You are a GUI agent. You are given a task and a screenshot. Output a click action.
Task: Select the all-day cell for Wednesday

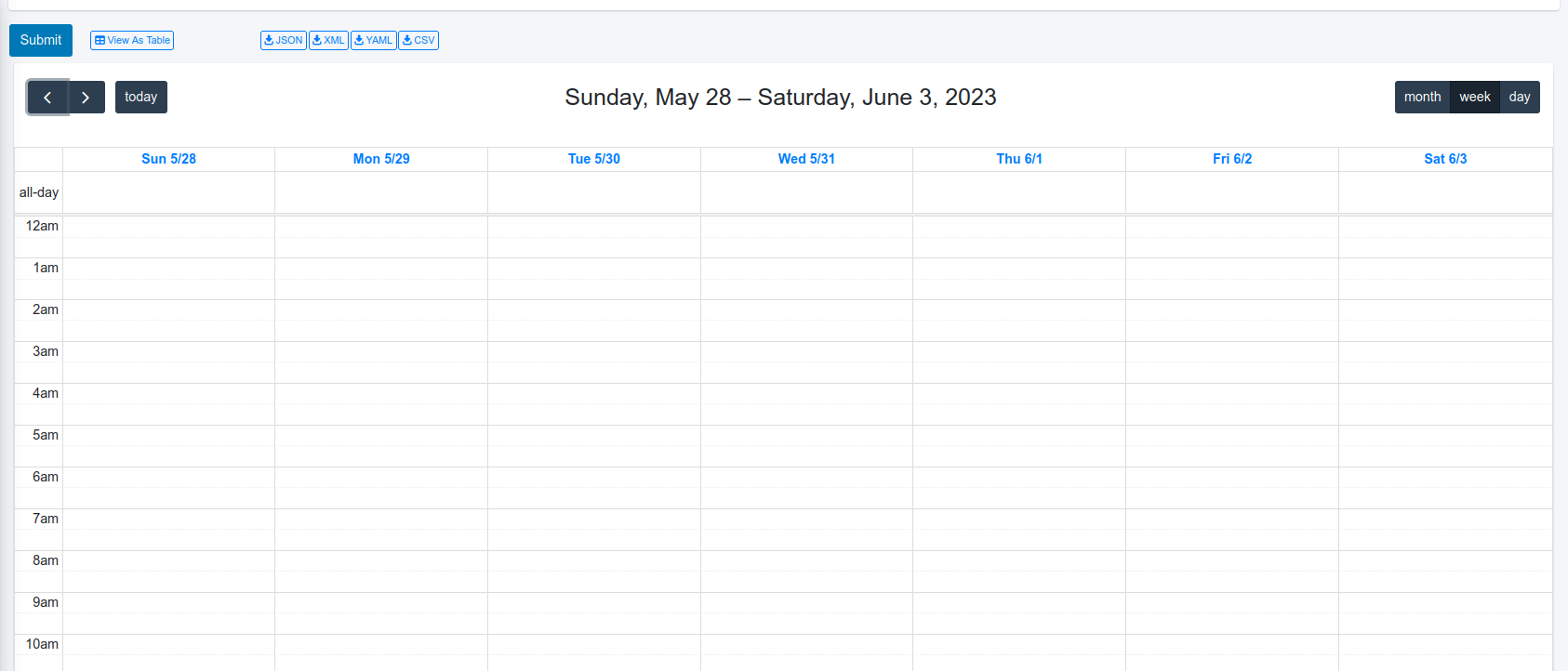pyautogui.click(x=806, y=192)
